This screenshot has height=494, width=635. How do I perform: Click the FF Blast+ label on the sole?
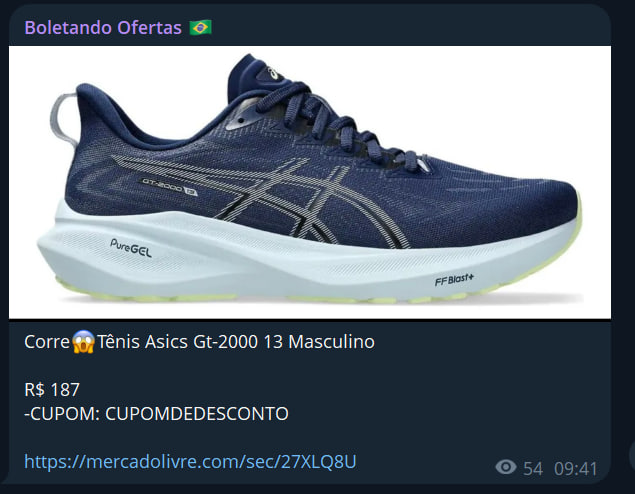(x=454, y=279)
